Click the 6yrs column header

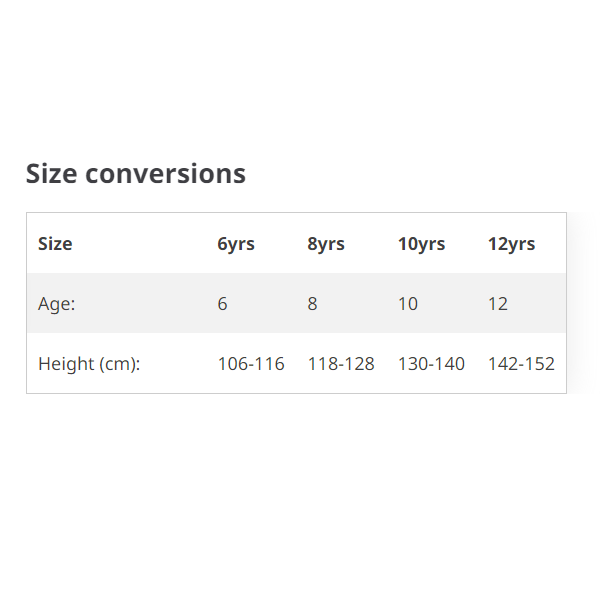pyautogui.click(x=236, y=243)
